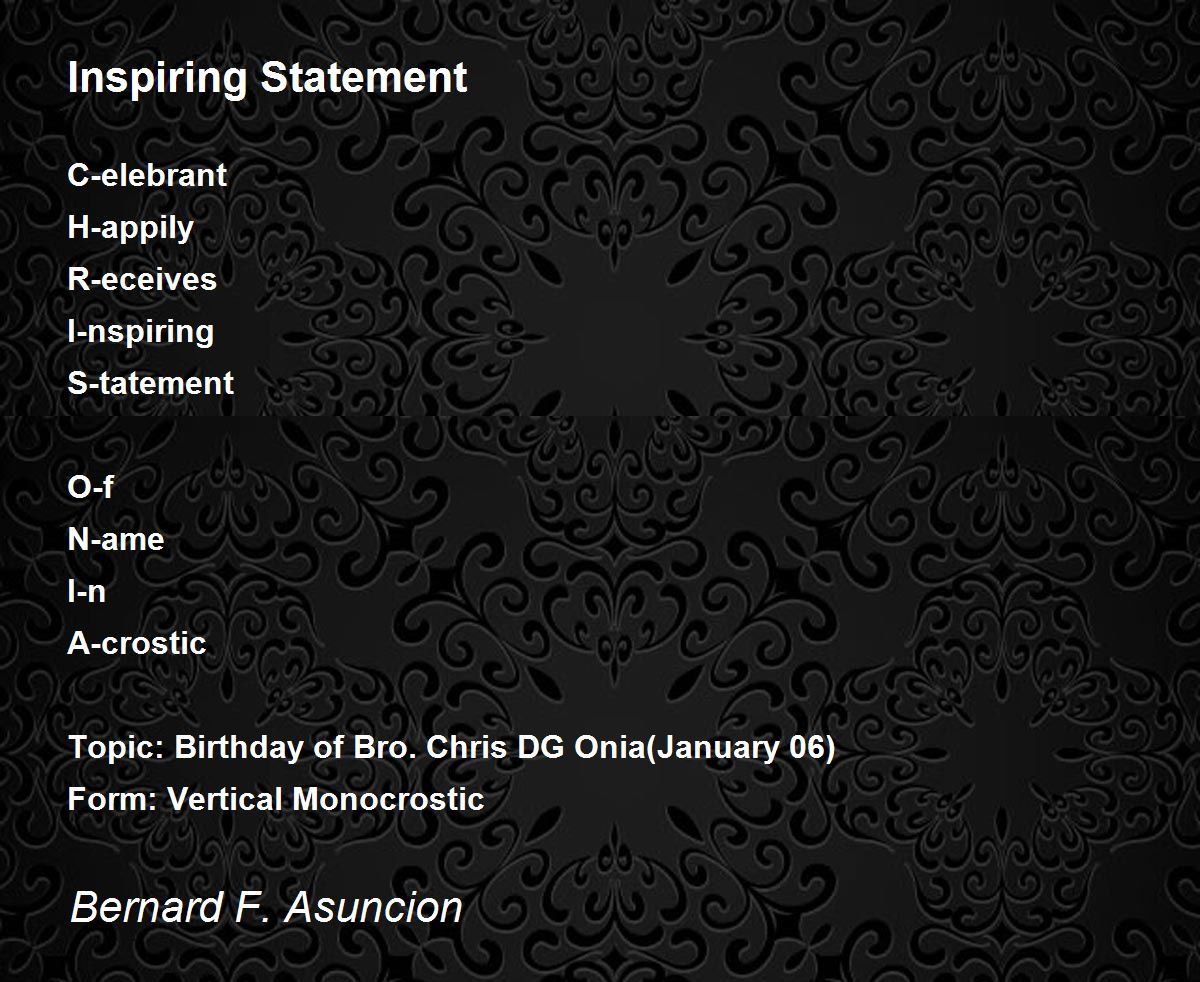1200x982 pixels.
Task: Select the "I-nspiring" poem line
Action: pyautogui.click(x=141, y=331)
